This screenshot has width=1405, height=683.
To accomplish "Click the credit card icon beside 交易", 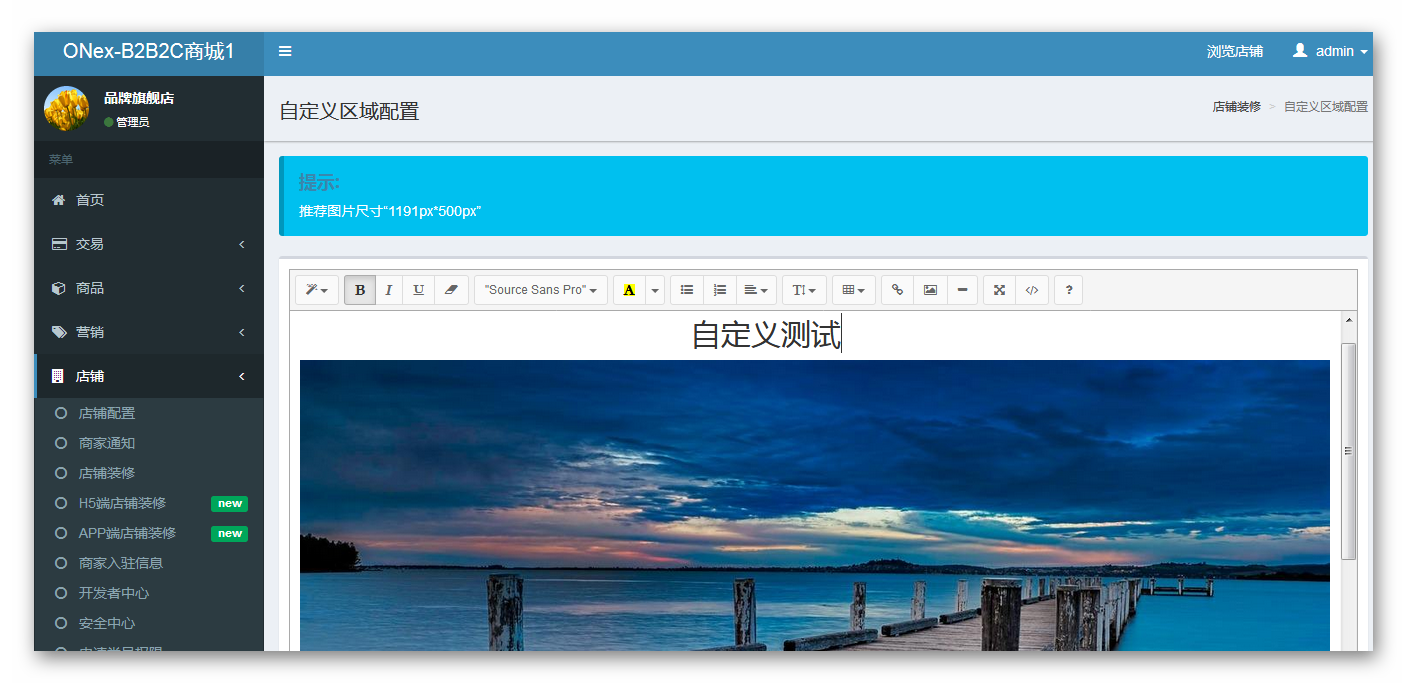I will point(59,244).
